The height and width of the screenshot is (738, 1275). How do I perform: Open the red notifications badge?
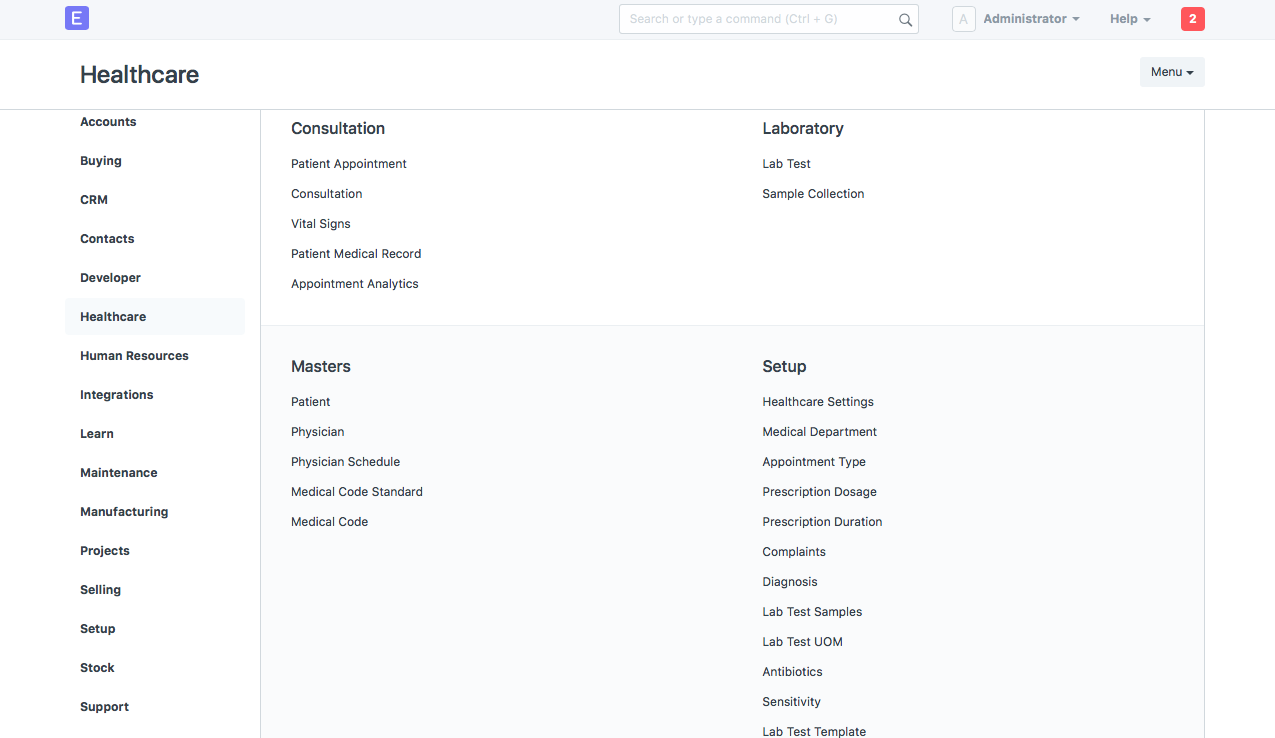tap(1192, 19)
